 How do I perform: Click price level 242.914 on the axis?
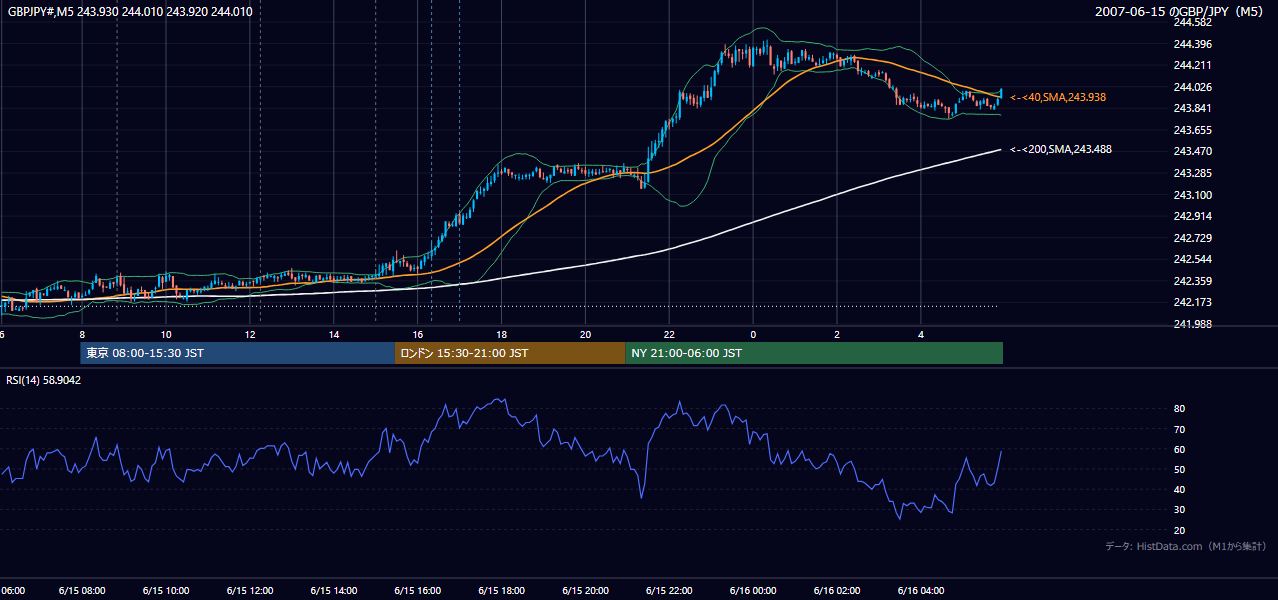1192,216
